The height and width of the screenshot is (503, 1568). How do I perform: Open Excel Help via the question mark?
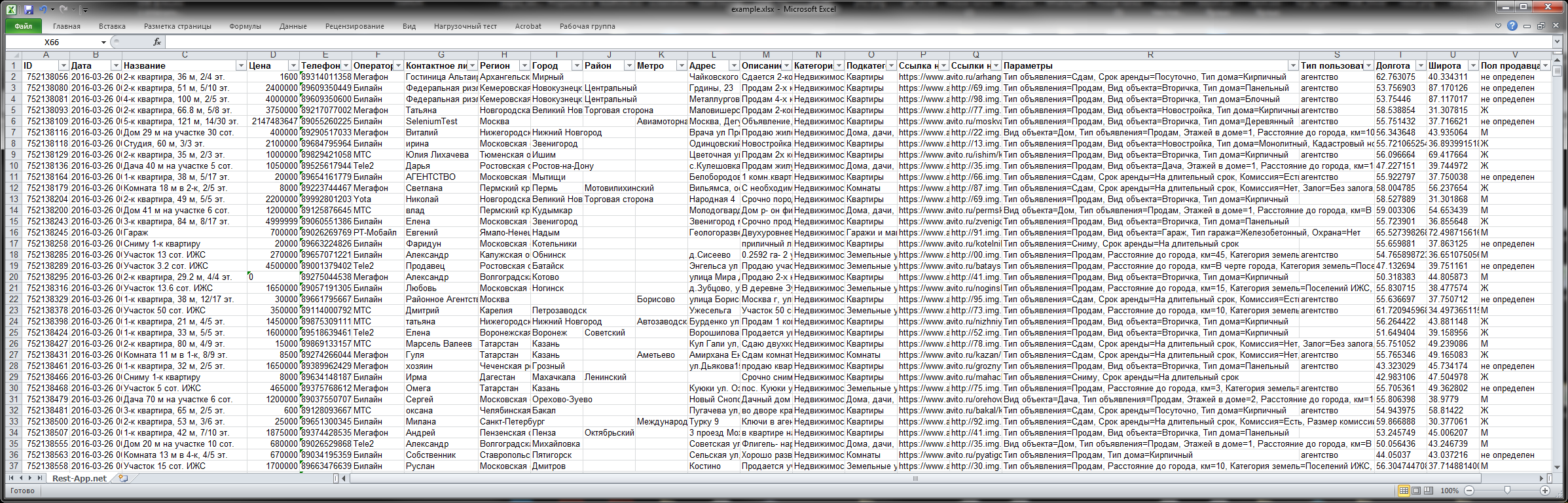coord(1512,26)
